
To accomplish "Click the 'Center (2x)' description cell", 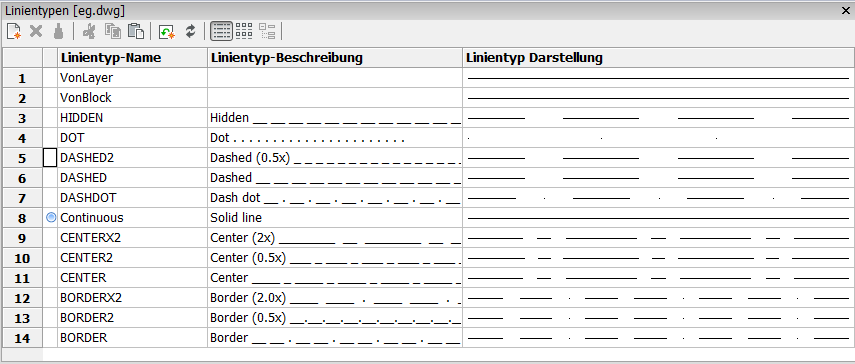I will 335,238.
